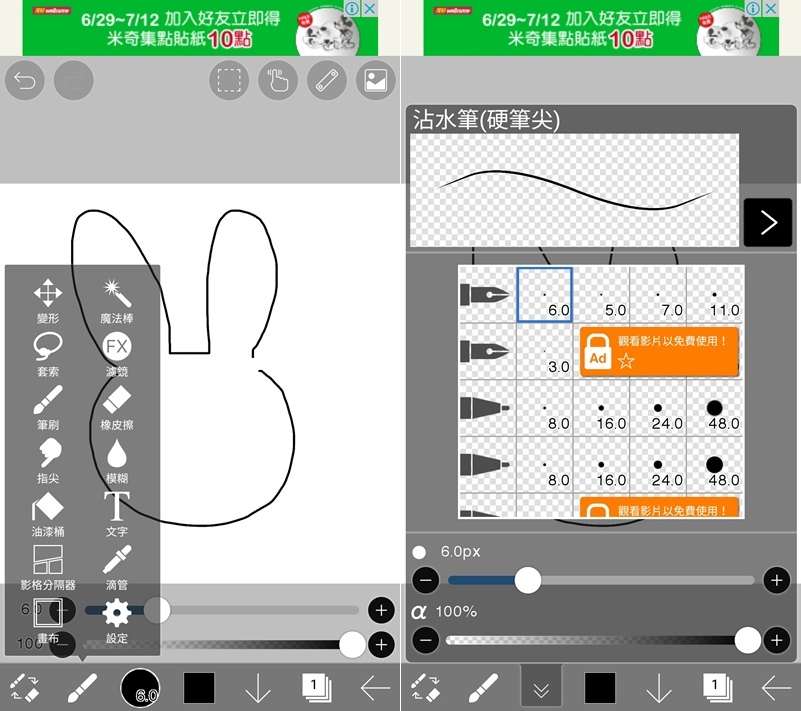Decrease 100% opacity with minus button
This screenshot has width=801, height=711.
426,640
